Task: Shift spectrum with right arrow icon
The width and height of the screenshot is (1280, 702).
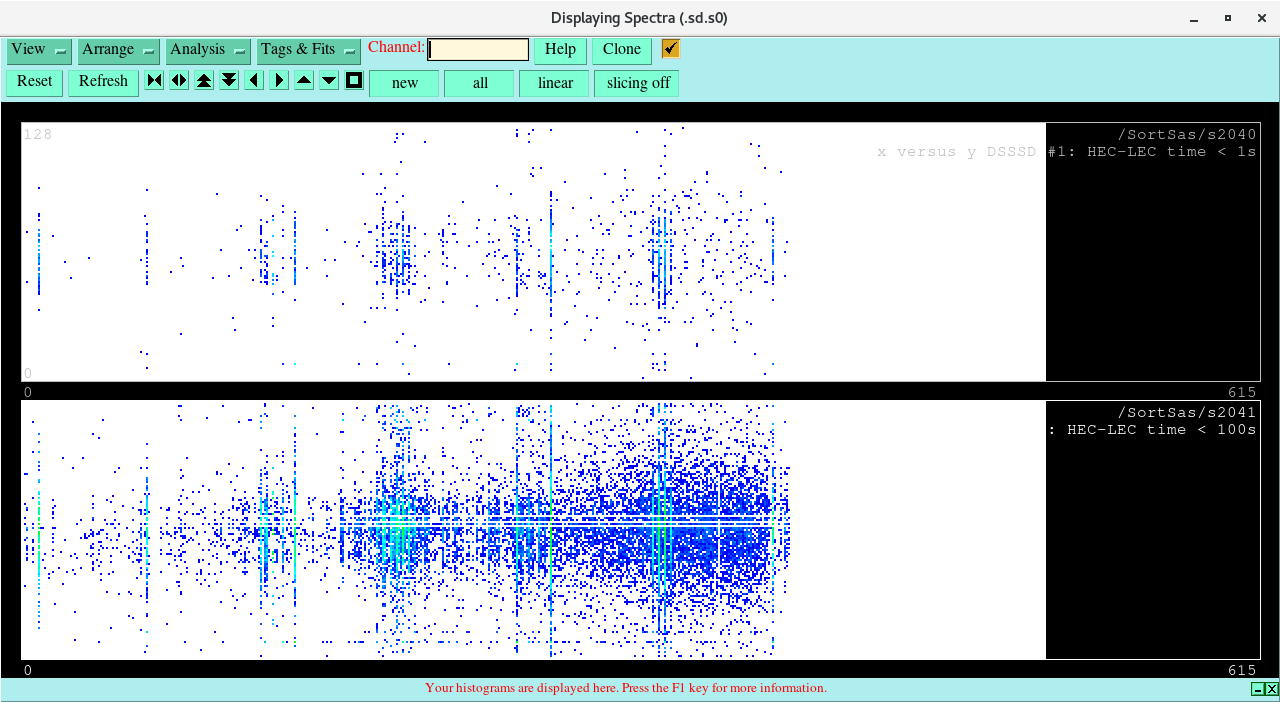Action: point(279,81)
